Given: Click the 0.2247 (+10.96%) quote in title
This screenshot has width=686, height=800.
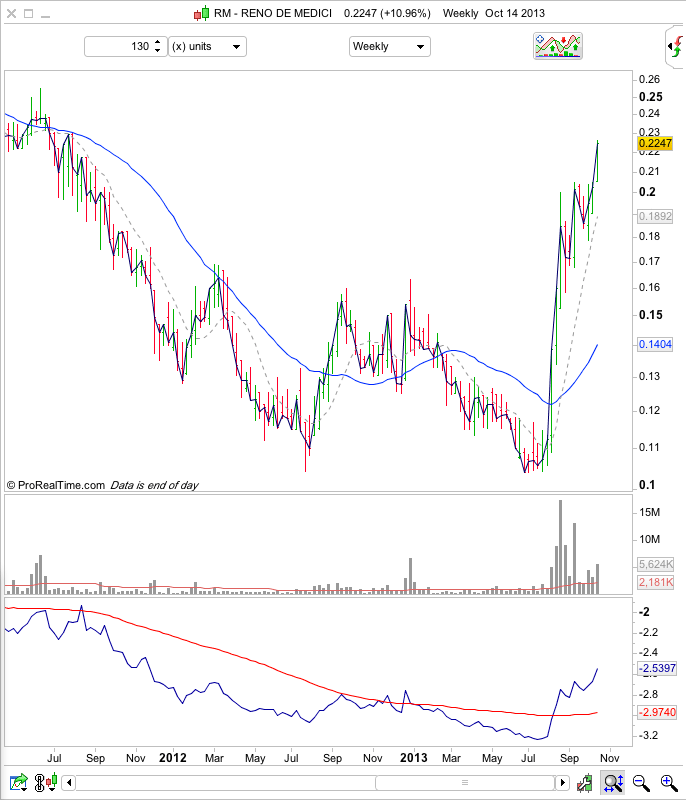Looking at the screenshot, I should click(387, 13).
